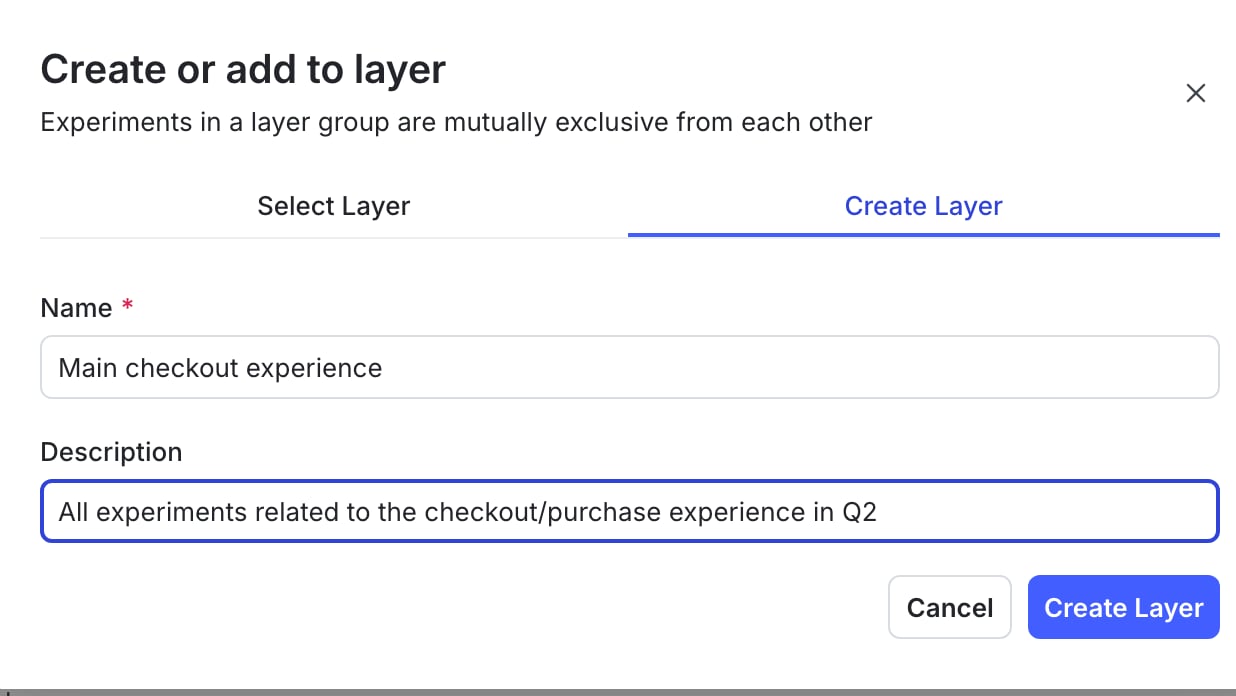Select the 'Create or add to layer' heading
Screen dimensions: 1236x696
pos(243,70)
